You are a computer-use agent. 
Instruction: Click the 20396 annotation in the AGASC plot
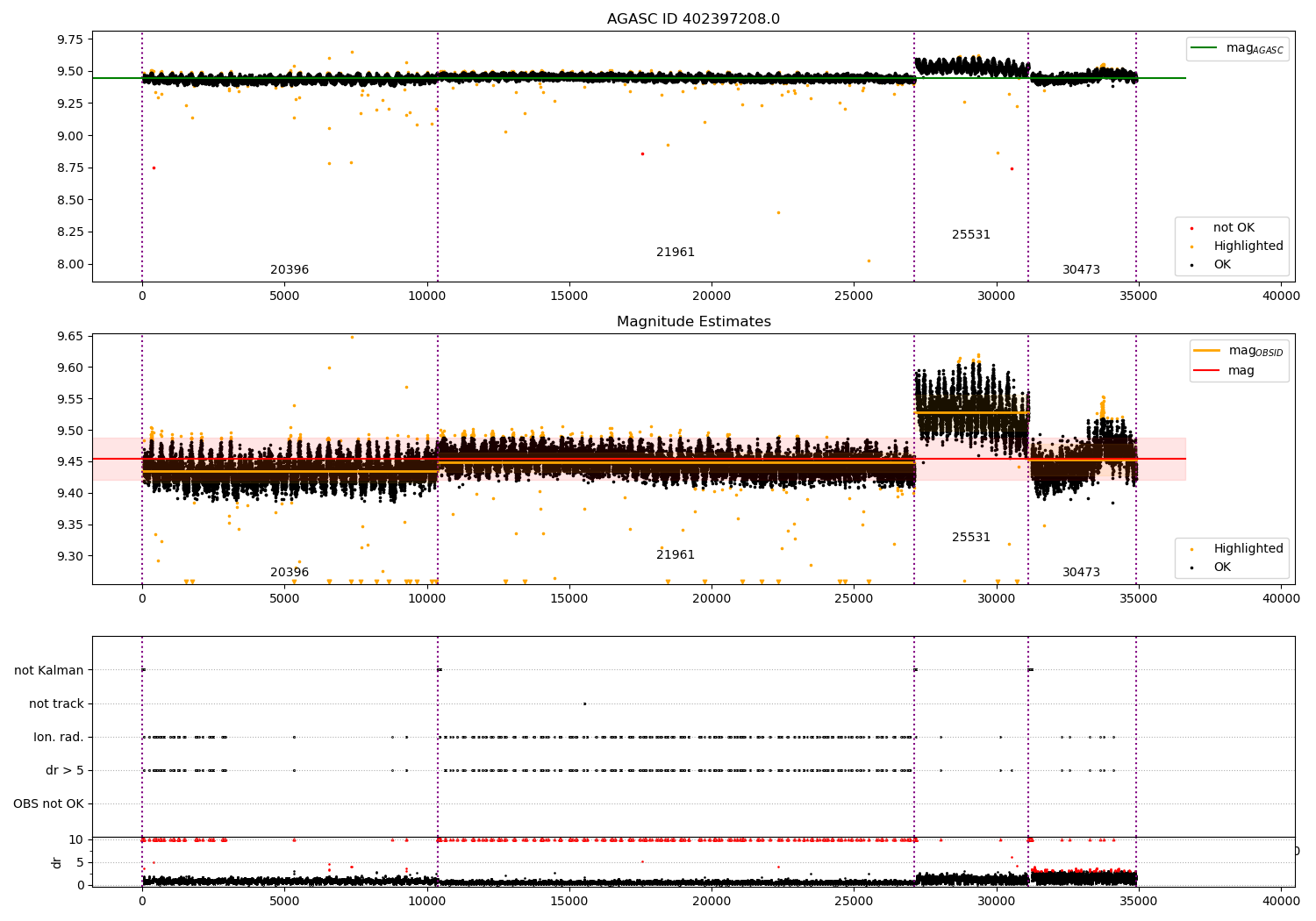(x=290, y=270)
